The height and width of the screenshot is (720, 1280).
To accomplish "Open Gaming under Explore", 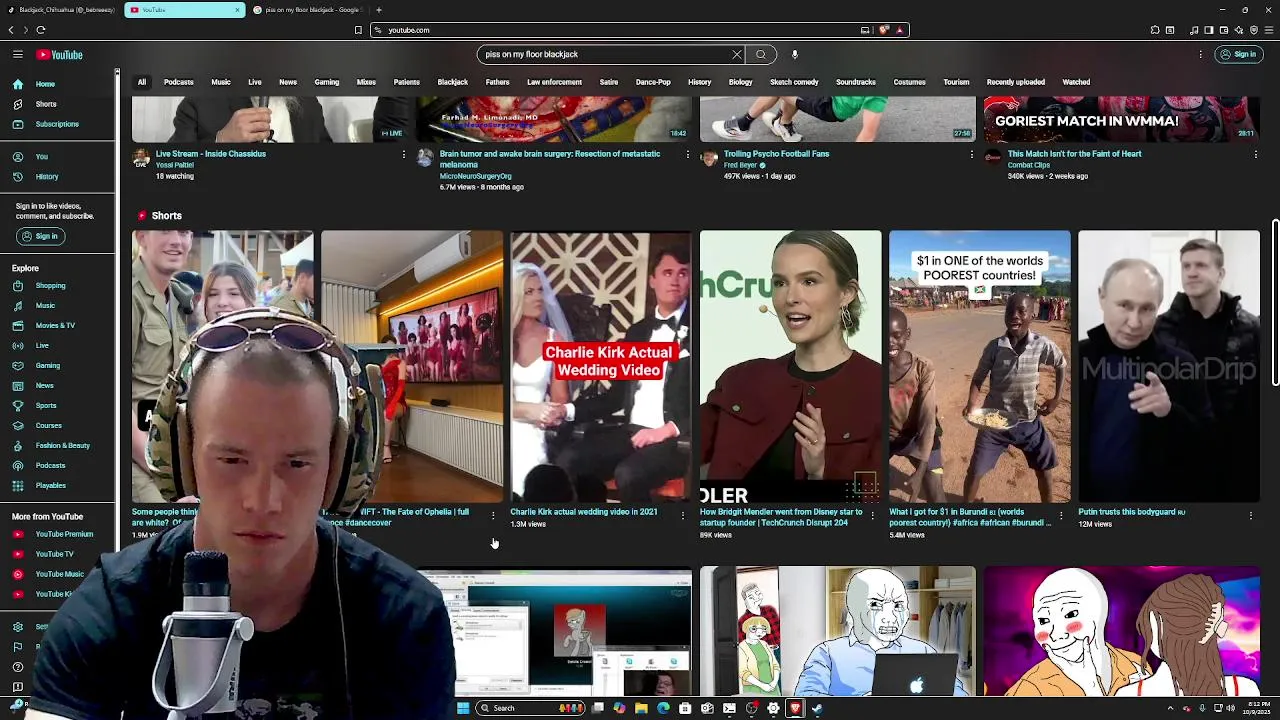I will coord(58,365).
